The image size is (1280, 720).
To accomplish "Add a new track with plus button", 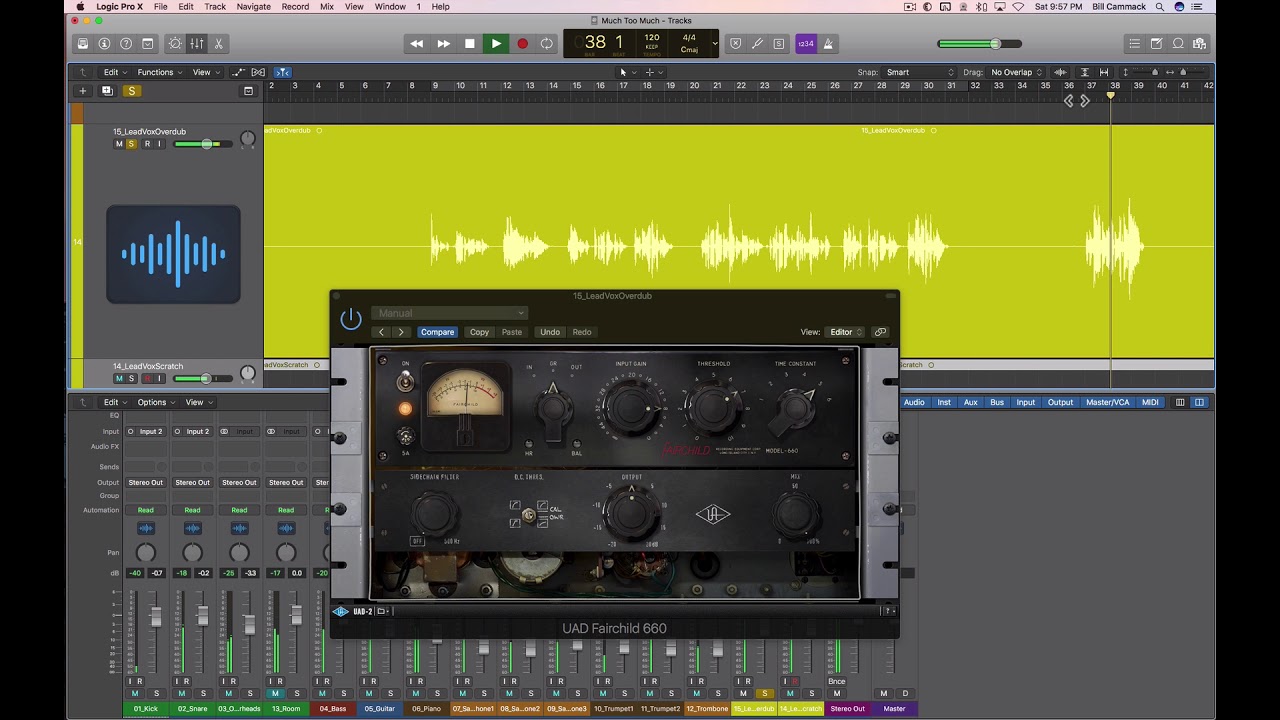I will [83, 91].
